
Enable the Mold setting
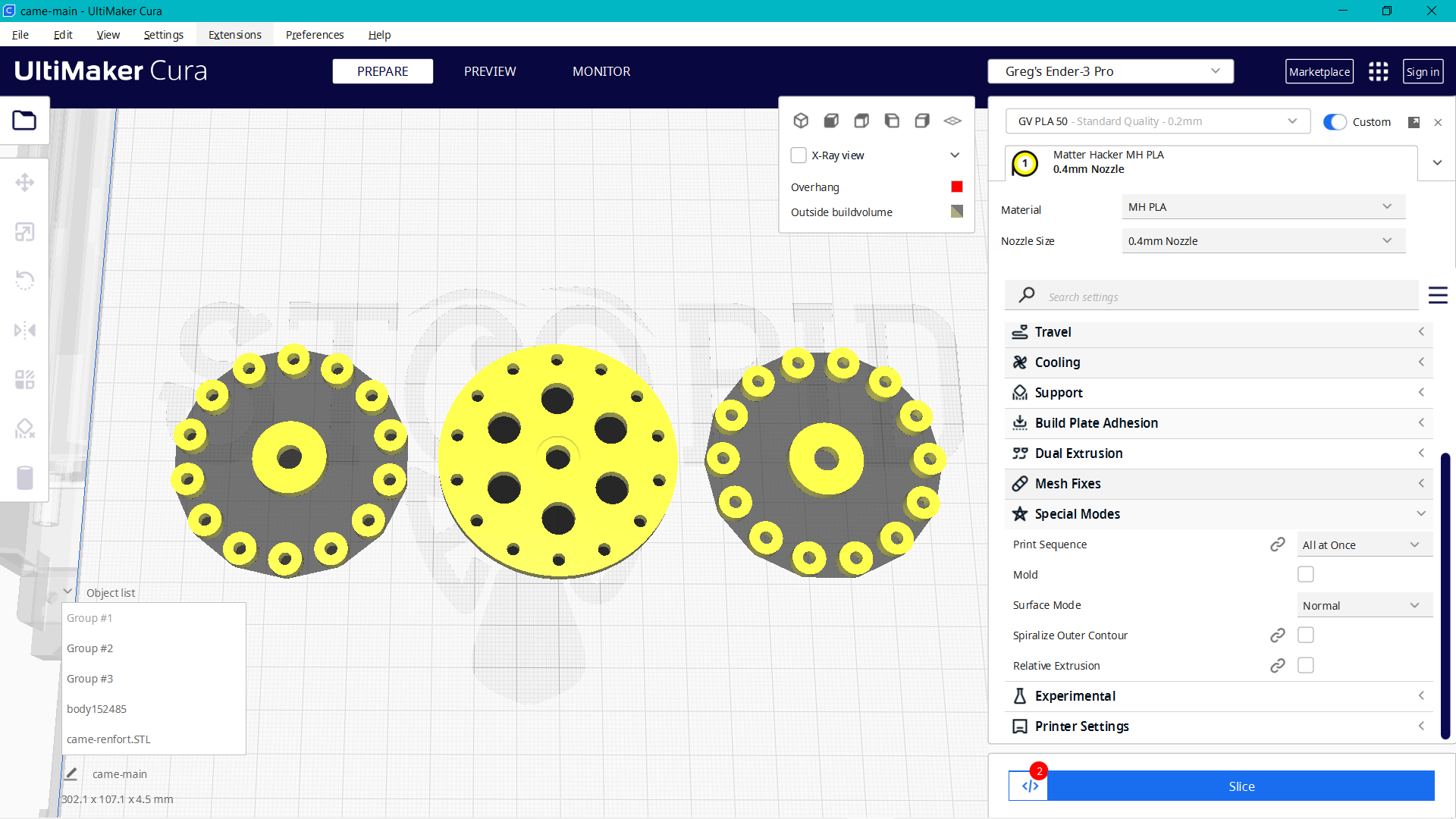coord(1305,574)
